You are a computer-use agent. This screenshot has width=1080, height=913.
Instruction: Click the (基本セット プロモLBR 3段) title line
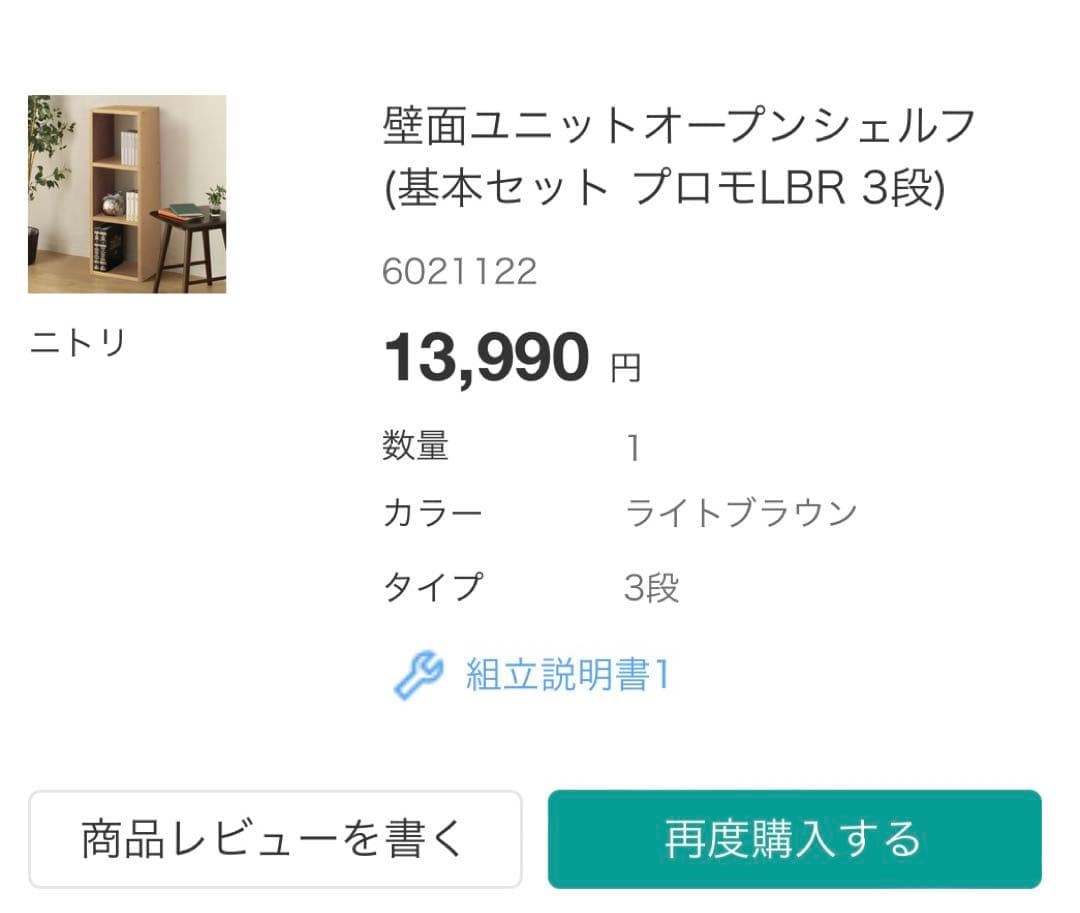coord(664,188)
